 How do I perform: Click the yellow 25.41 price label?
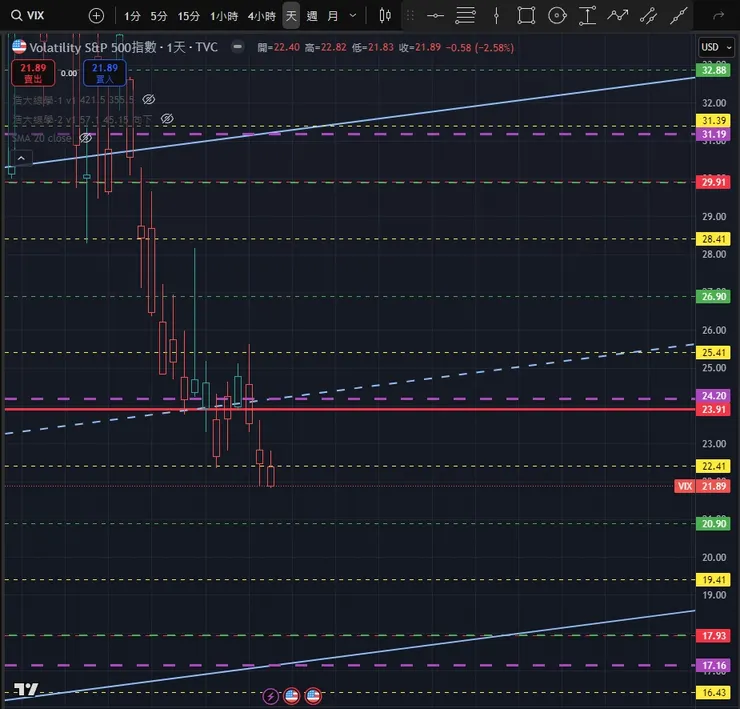pos(714,353)
